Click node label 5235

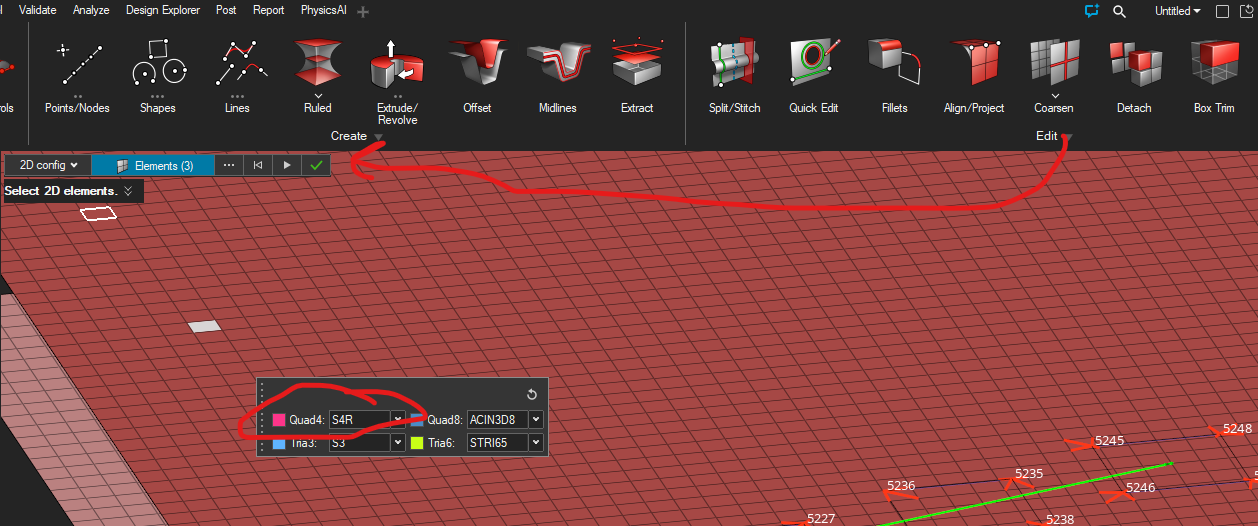click(1029, 474)
